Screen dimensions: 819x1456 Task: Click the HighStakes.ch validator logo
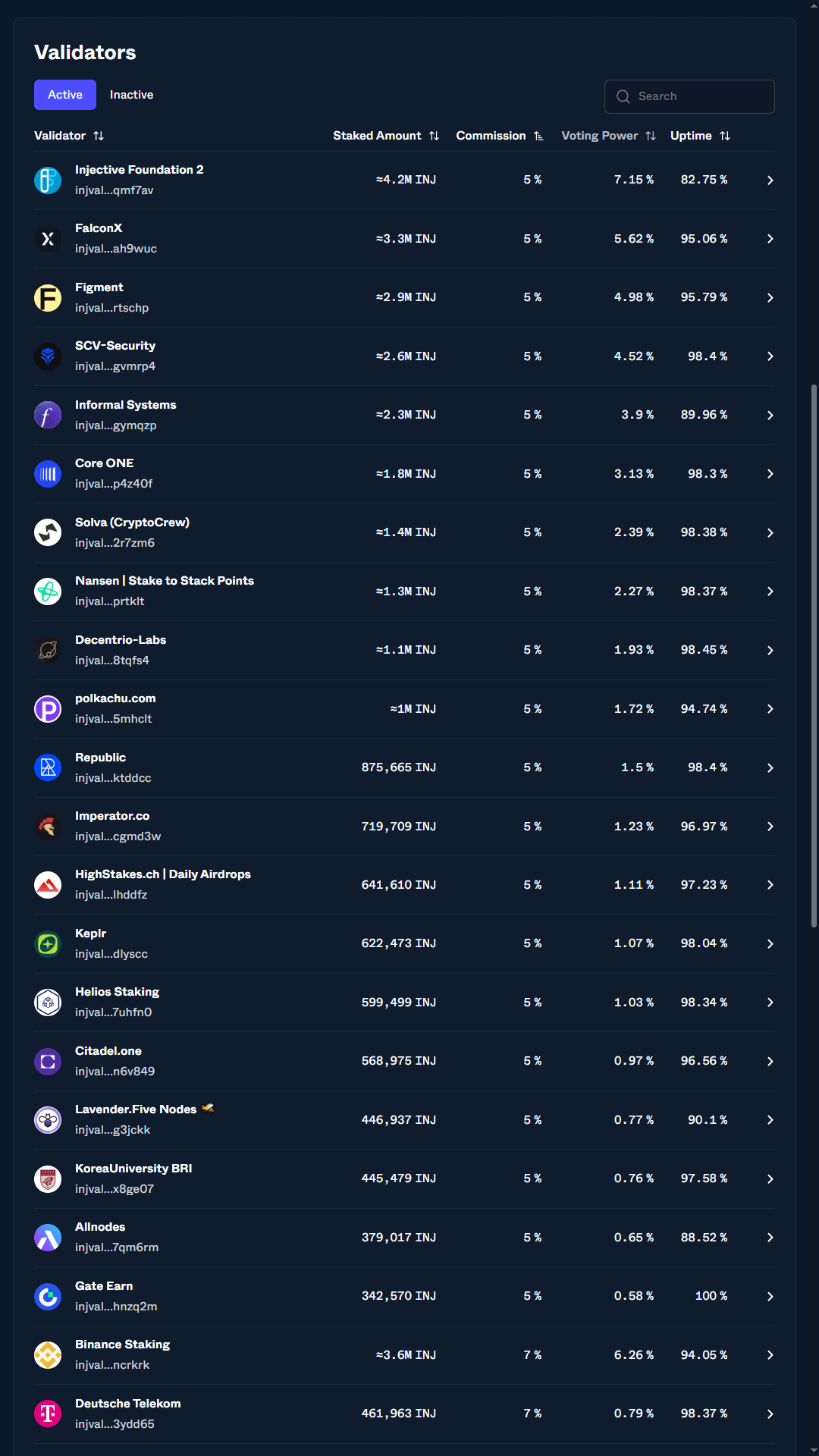pyautogui.click(x=48, y=885)
